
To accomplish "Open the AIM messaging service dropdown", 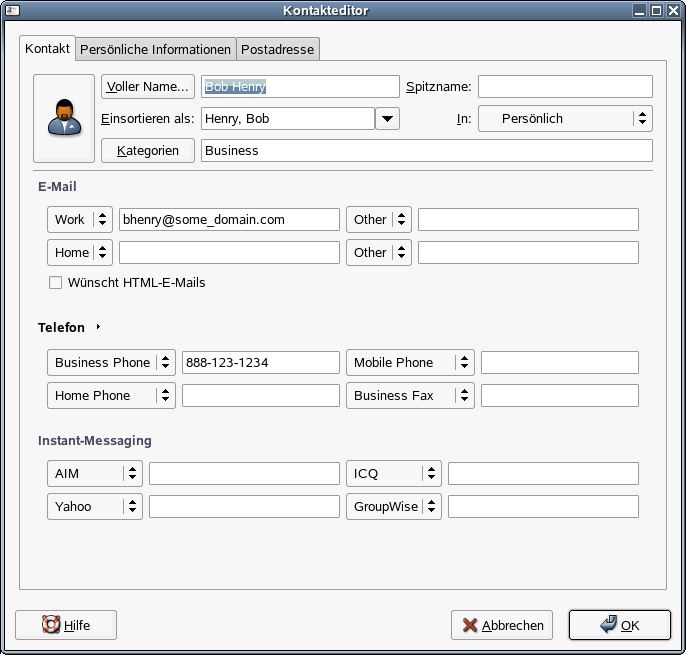I will click(95, 473).
